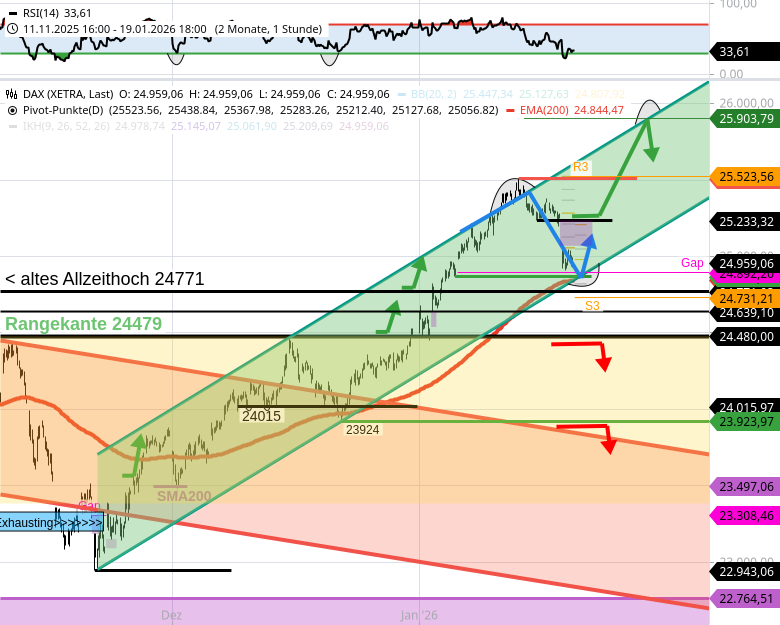The height and width of the screenshot is (625, 780).
Task: Select the R3 pivot label
Action: 581,167
